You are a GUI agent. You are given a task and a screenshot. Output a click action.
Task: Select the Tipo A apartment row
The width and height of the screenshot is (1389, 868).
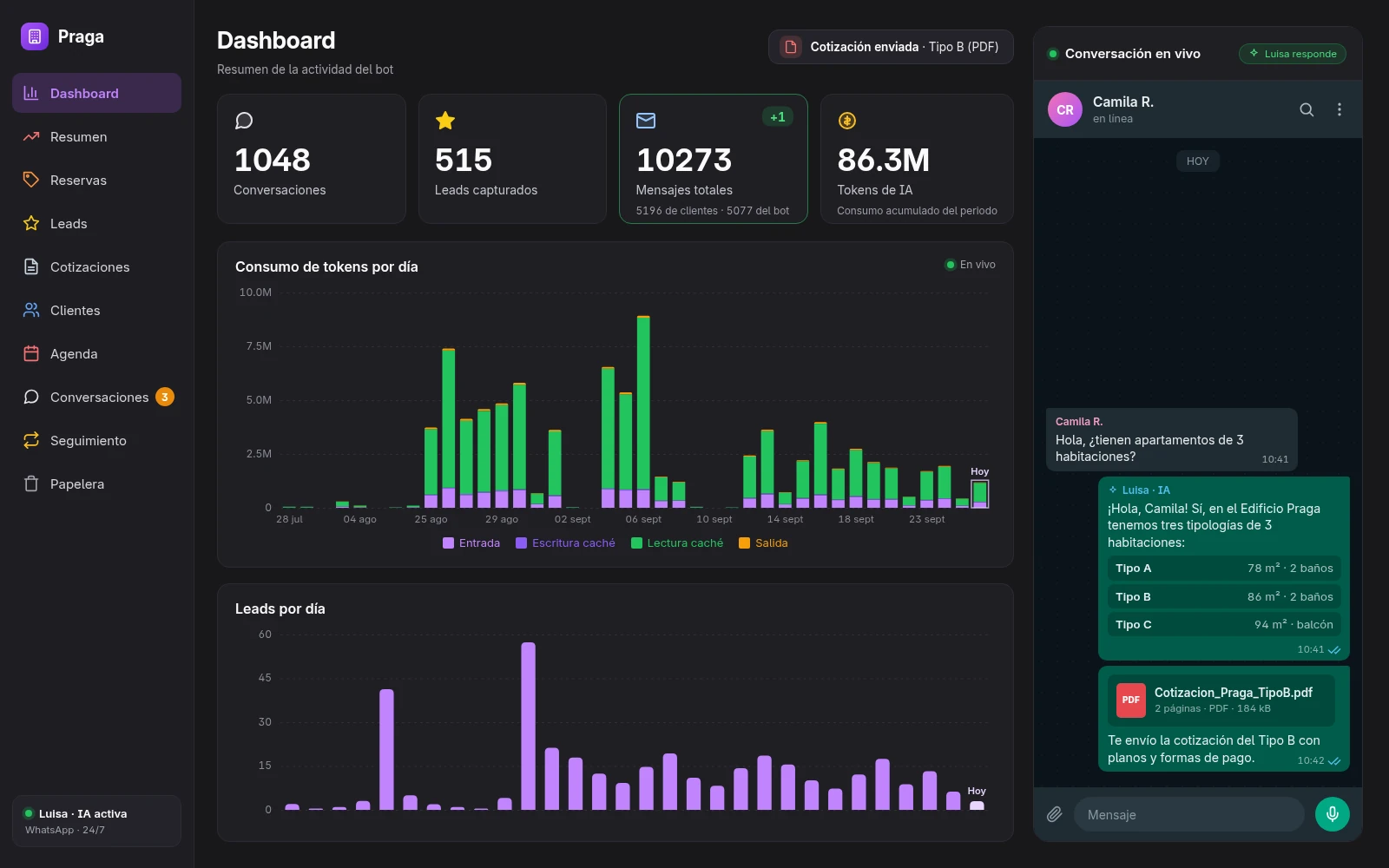[1224, 569]
